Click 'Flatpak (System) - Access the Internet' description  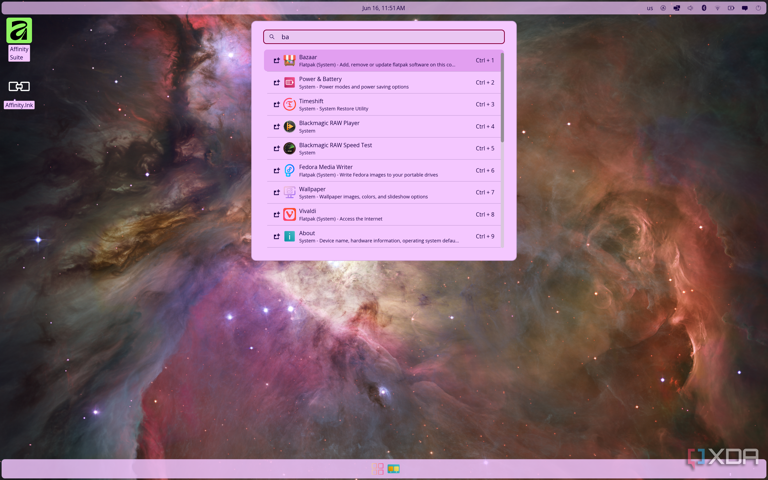tap(341, 219)
